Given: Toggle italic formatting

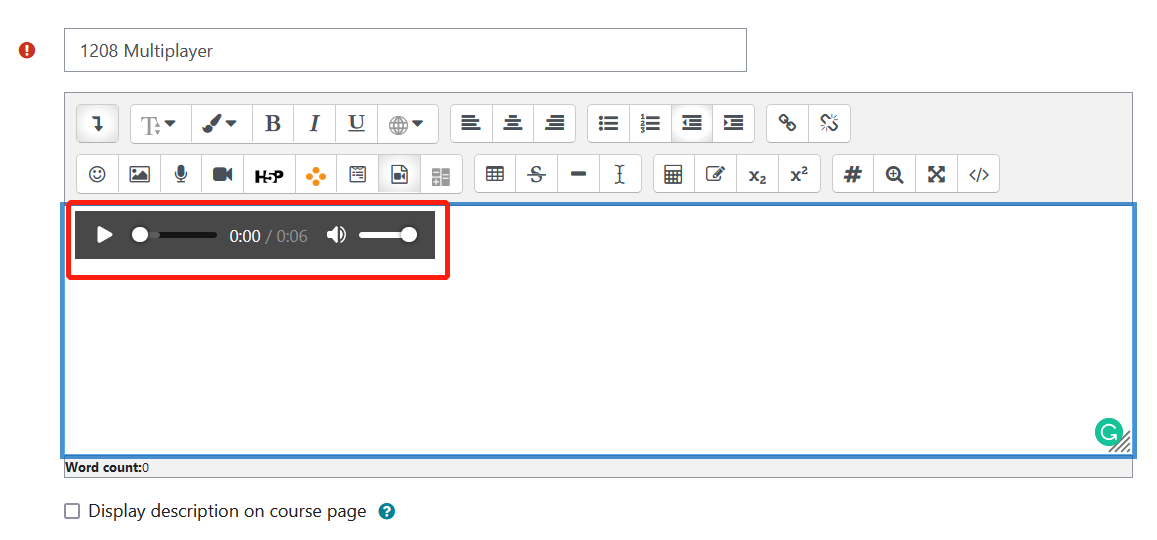Looking at the screenshot, I should point(314,124).
